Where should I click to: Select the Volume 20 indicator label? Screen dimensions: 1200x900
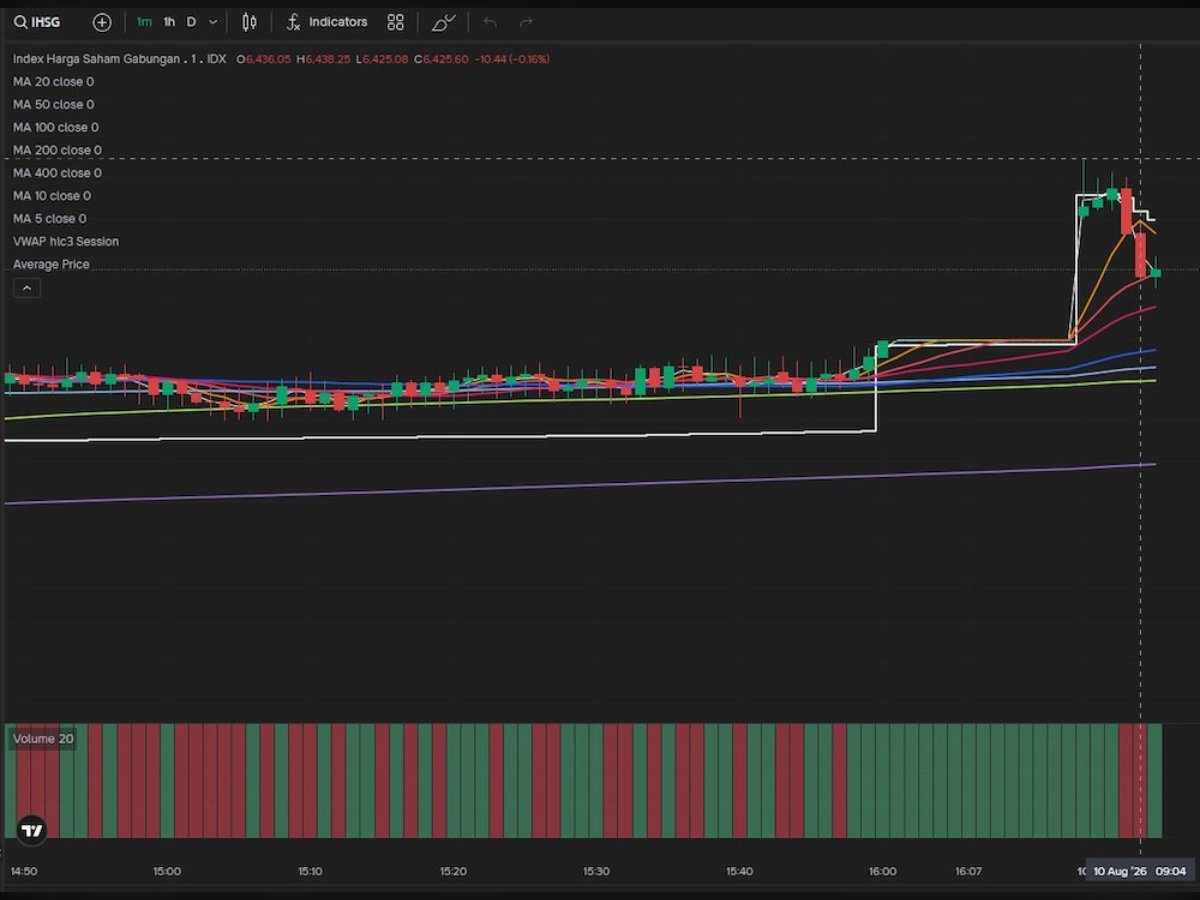tap(43, 739)
